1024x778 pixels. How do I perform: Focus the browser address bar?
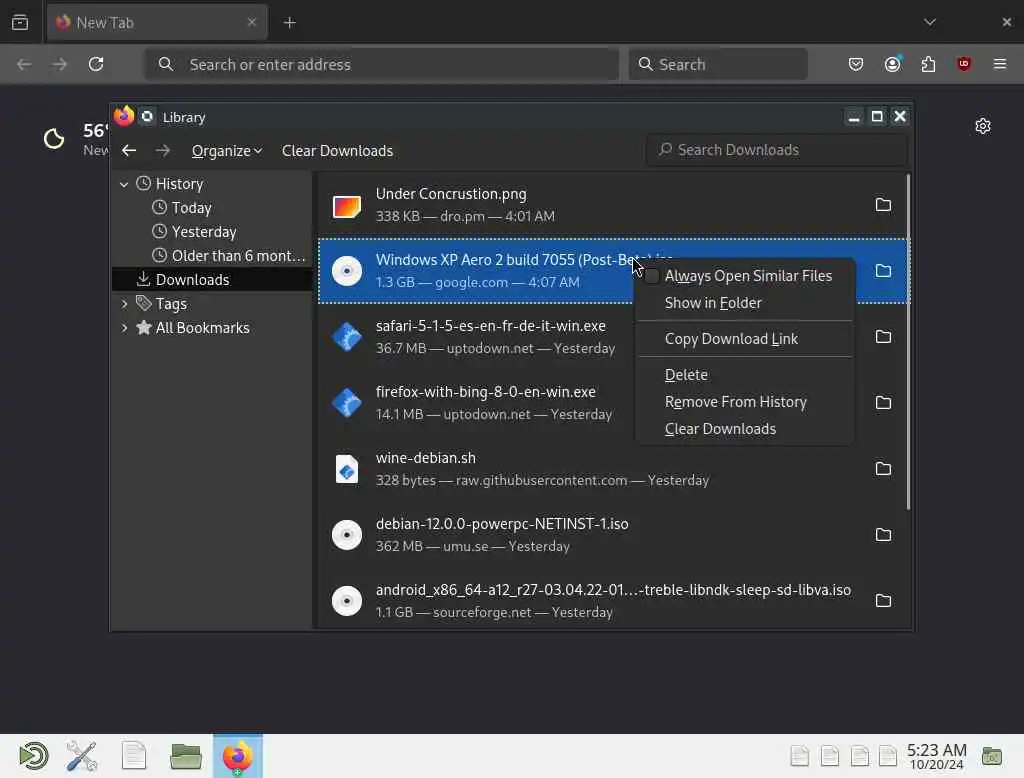[x=381, y=64]
